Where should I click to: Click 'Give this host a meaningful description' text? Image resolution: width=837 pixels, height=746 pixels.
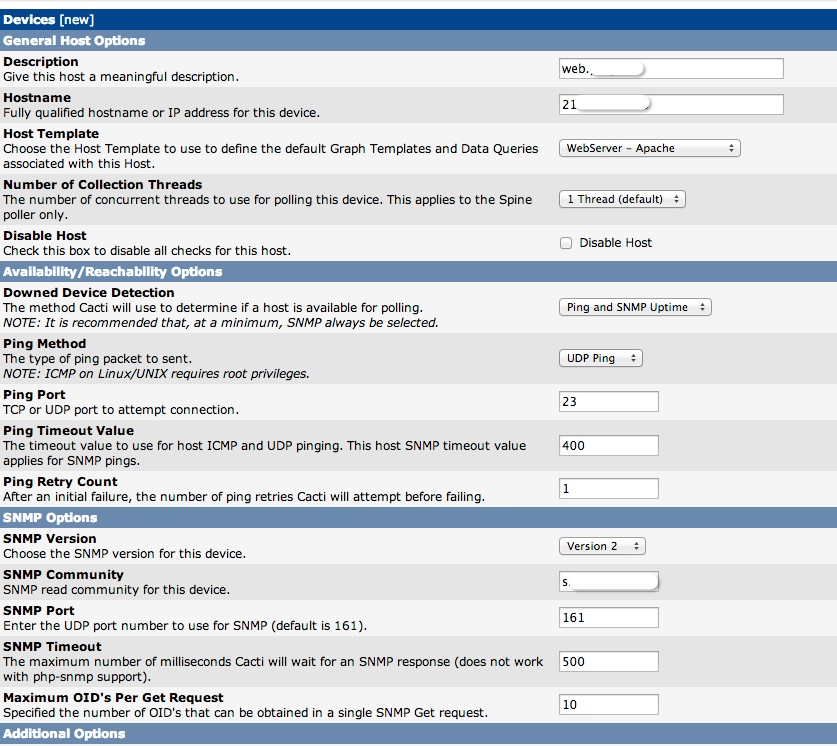[x=121, y=77]
